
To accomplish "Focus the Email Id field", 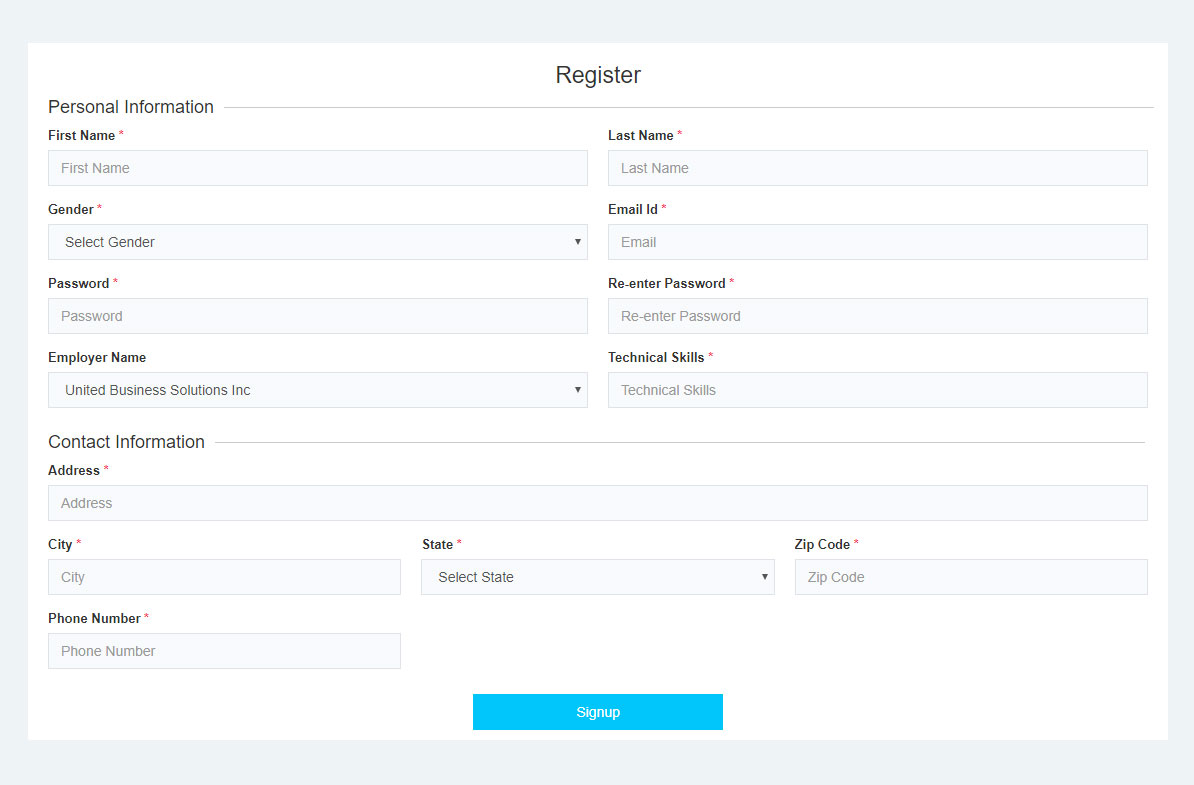I will (877, 242).
